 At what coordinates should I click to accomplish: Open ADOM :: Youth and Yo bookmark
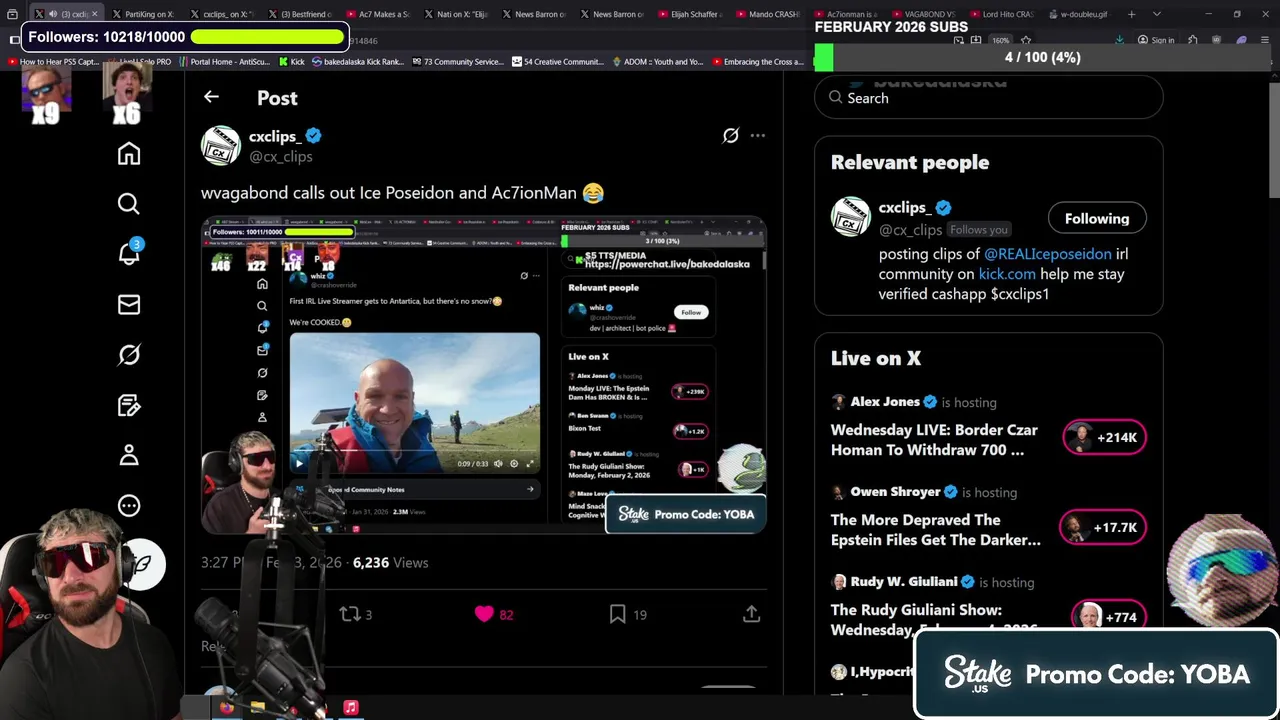657,62
